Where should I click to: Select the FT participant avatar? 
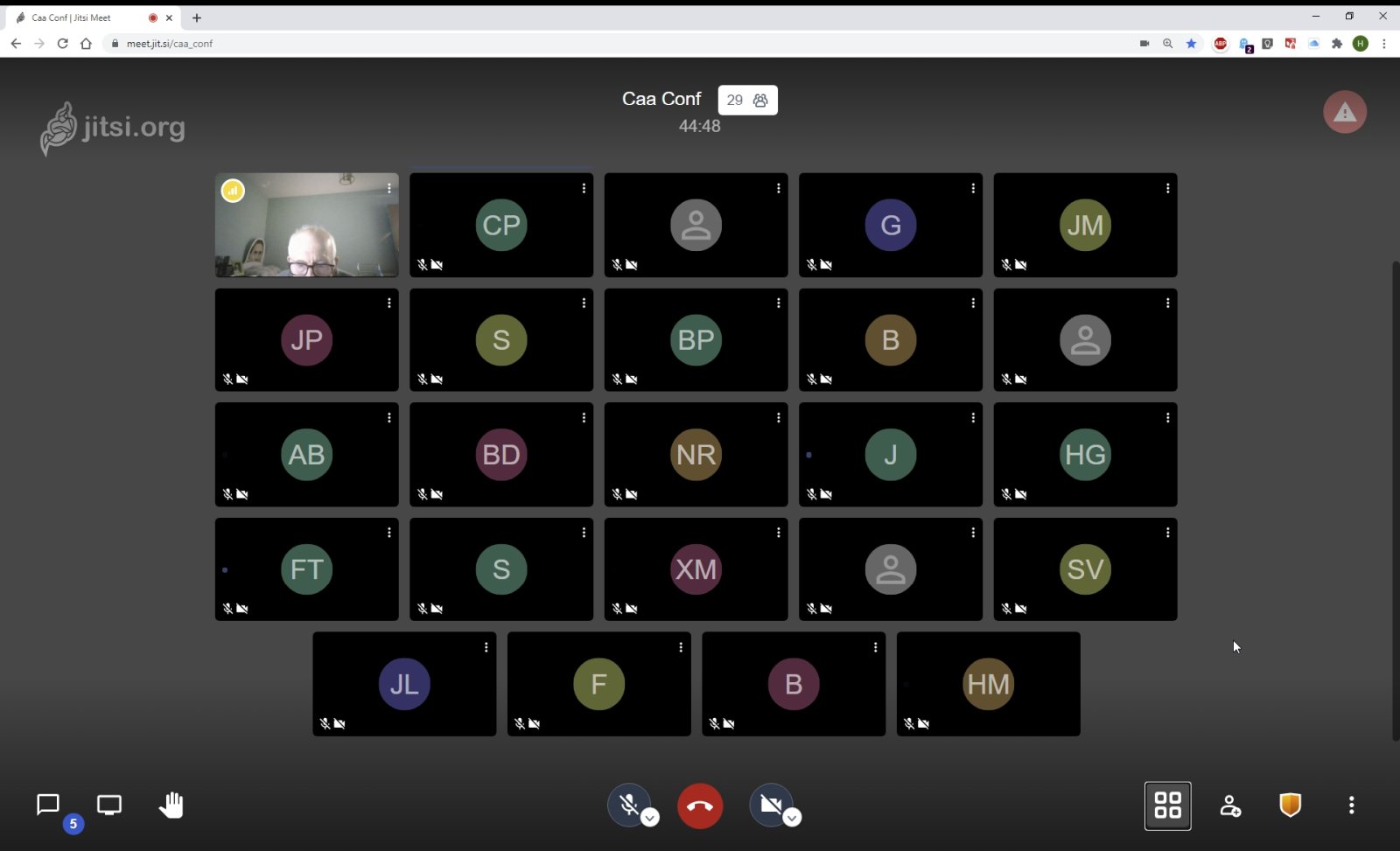(x=306, y=569)
